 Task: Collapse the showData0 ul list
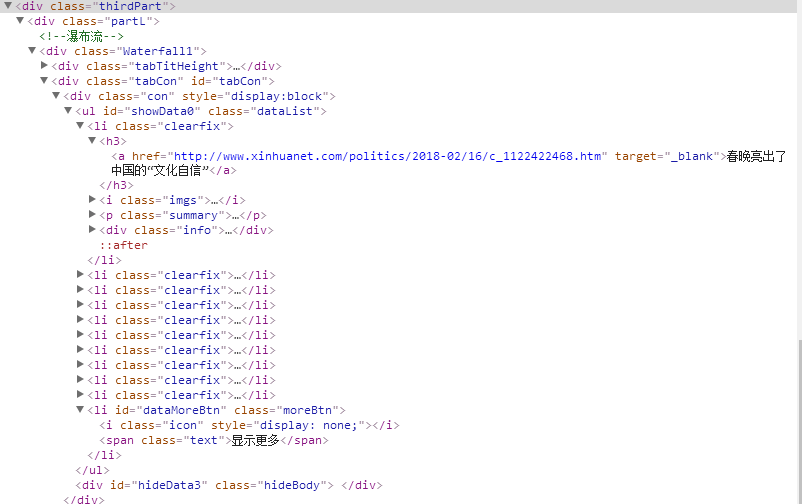tap(68, 111)
